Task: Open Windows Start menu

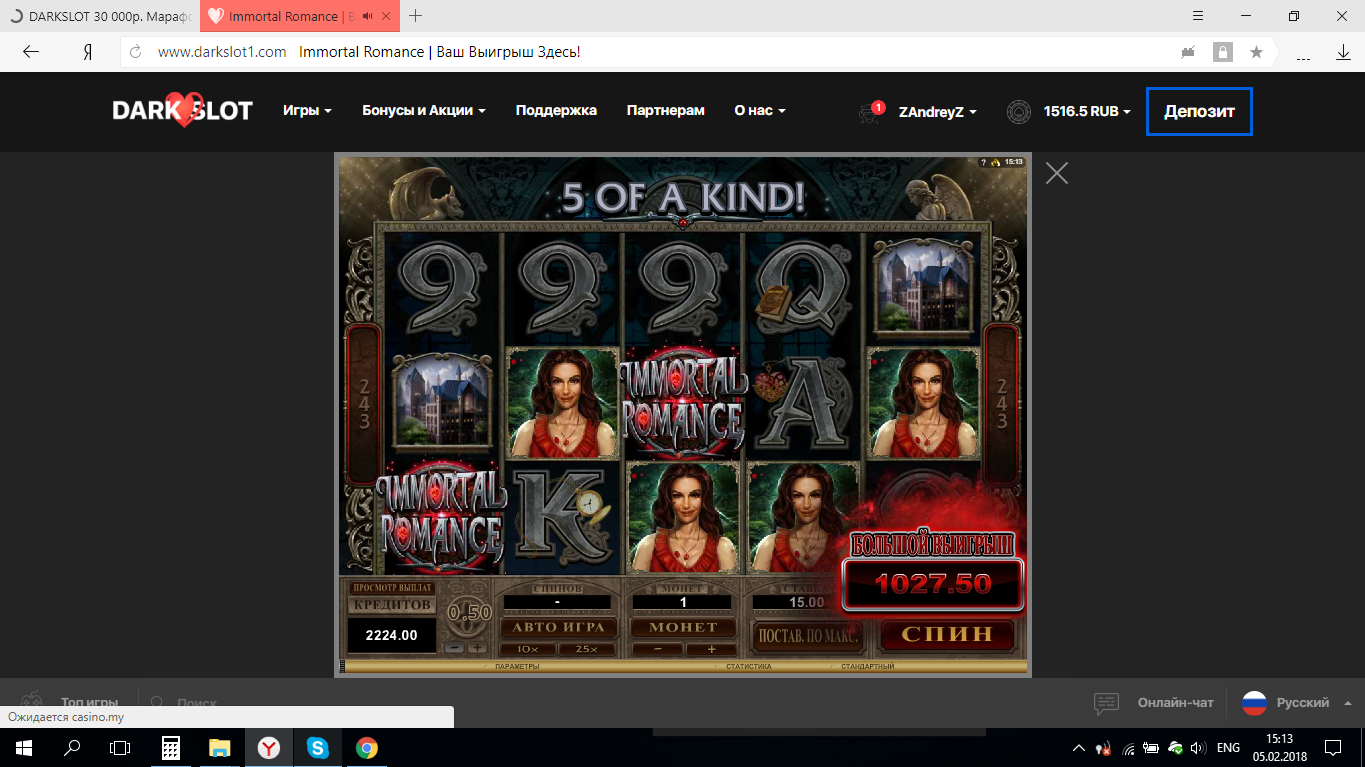Action: click(23, 747)
